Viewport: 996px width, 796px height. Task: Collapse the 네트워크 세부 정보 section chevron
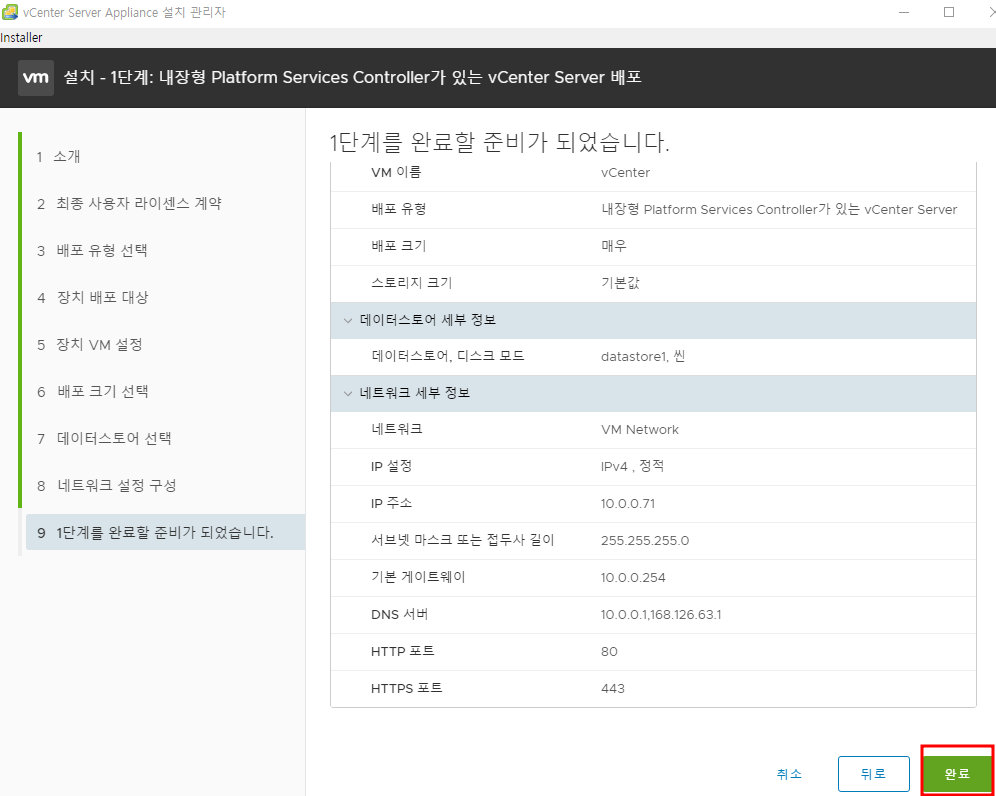(347, 393)
